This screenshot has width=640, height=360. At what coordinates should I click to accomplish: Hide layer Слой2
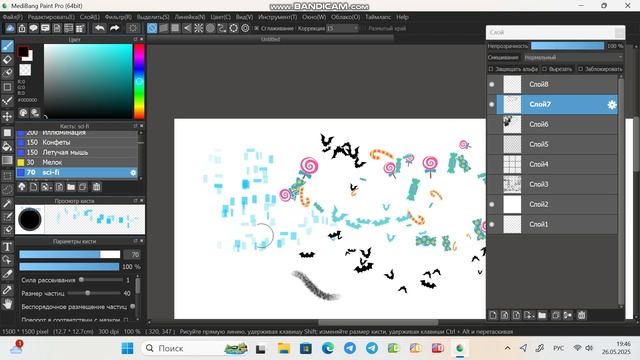pyautogui.click(x=492, y=204)
